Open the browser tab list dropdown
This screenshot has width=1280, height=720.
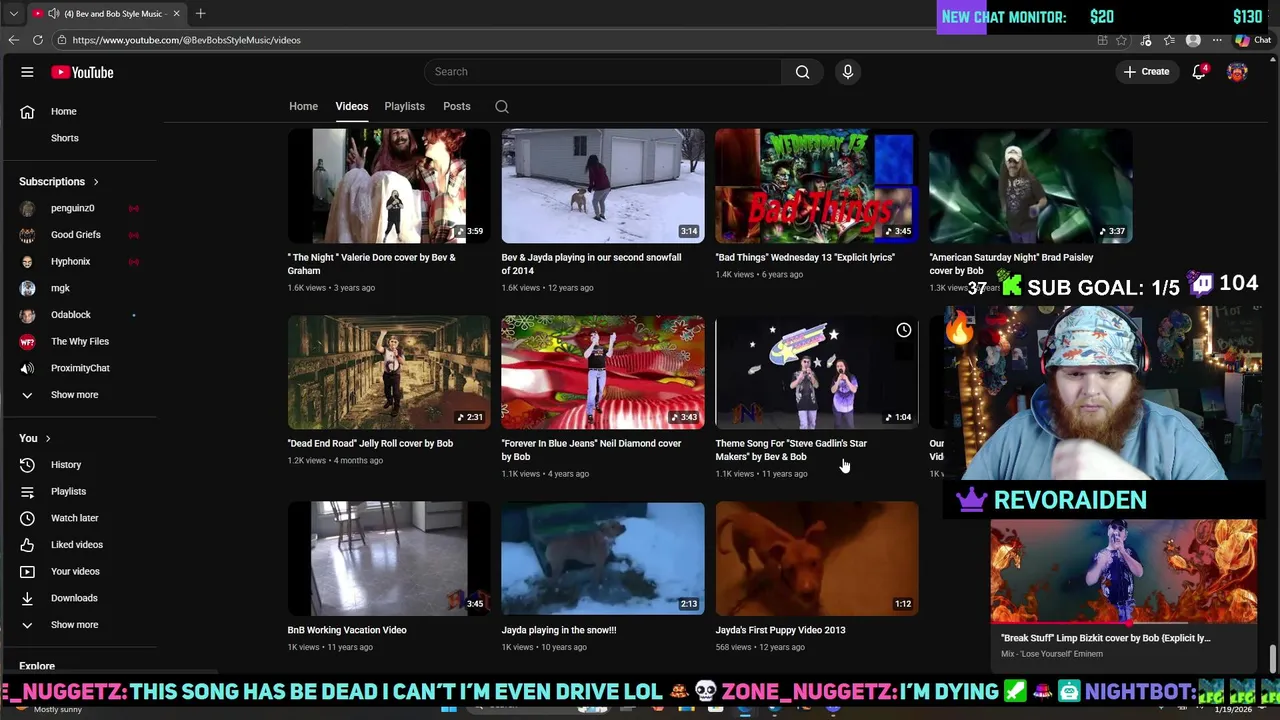point(13,13)
